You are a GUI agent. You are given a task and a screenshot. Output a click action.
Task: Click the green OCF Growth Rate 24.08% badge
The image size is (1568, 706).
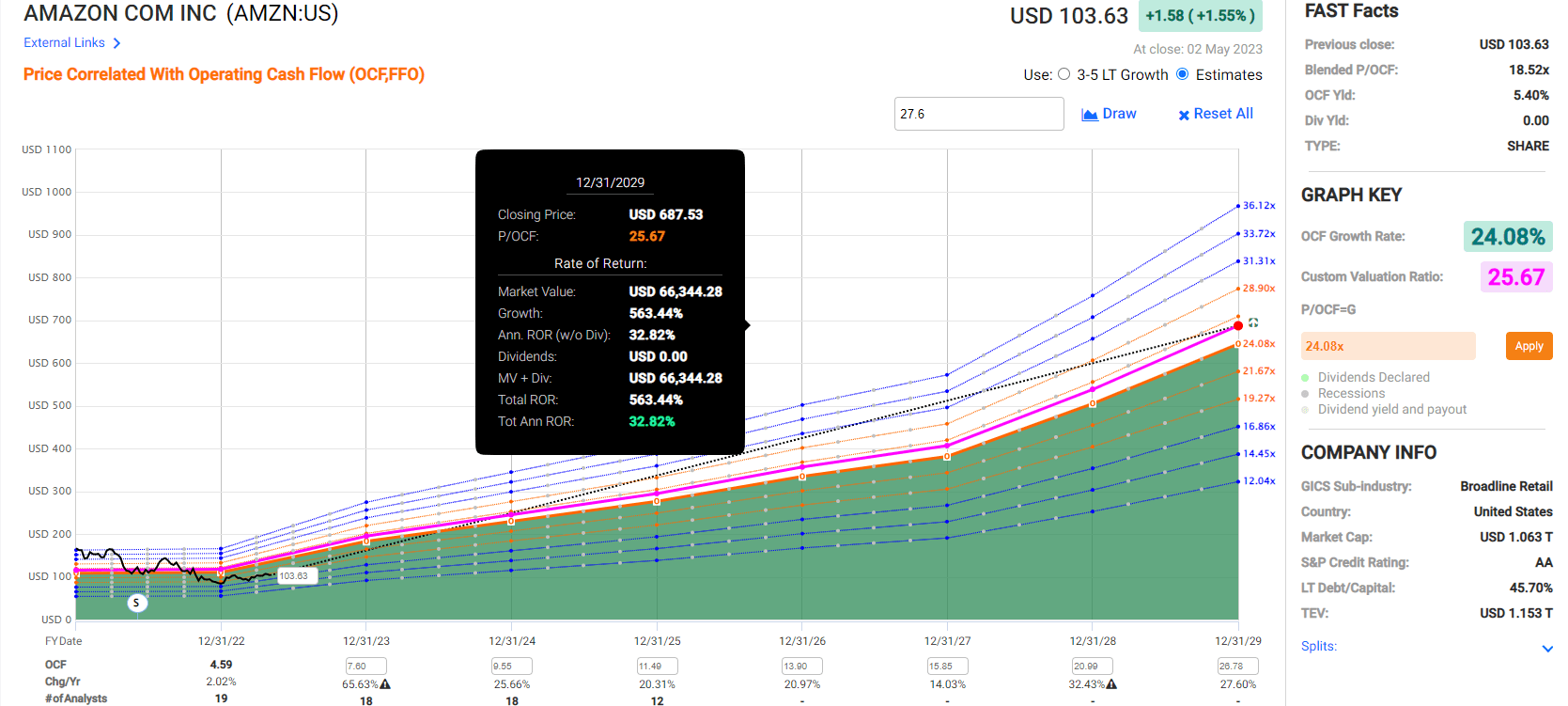pos(1508,236)
